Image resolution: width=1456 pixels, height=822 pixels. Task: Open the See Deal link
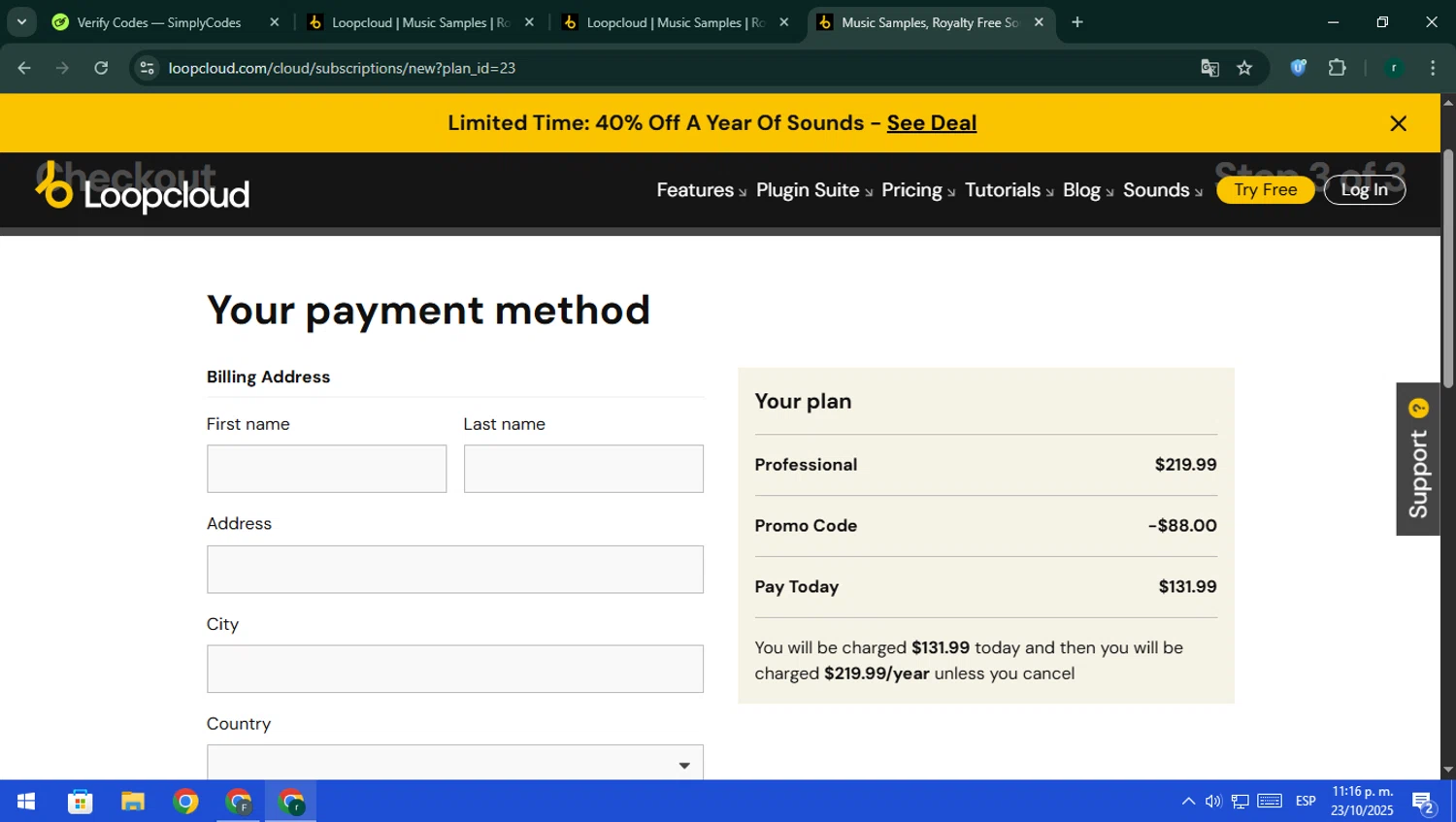pyautogui.click(x=931, y=123)
